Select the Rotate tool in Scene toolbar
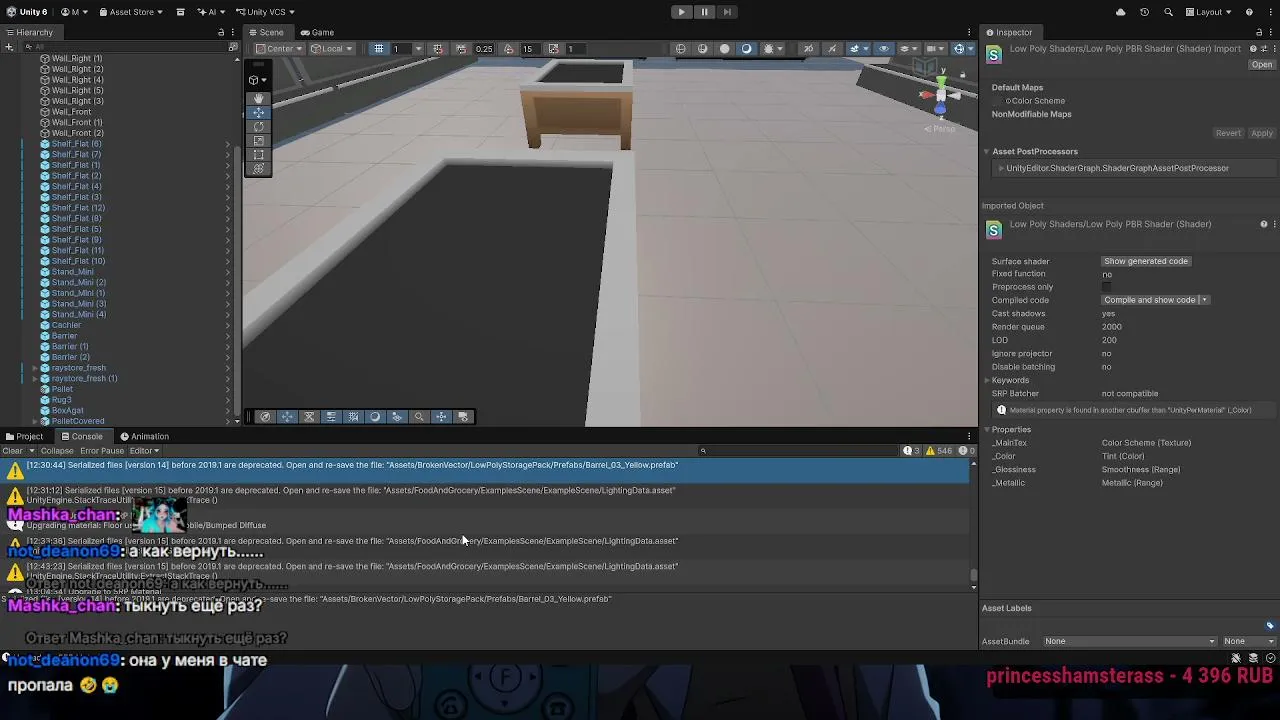Screen dimensions: 1280x720 (x=258, y=126)
